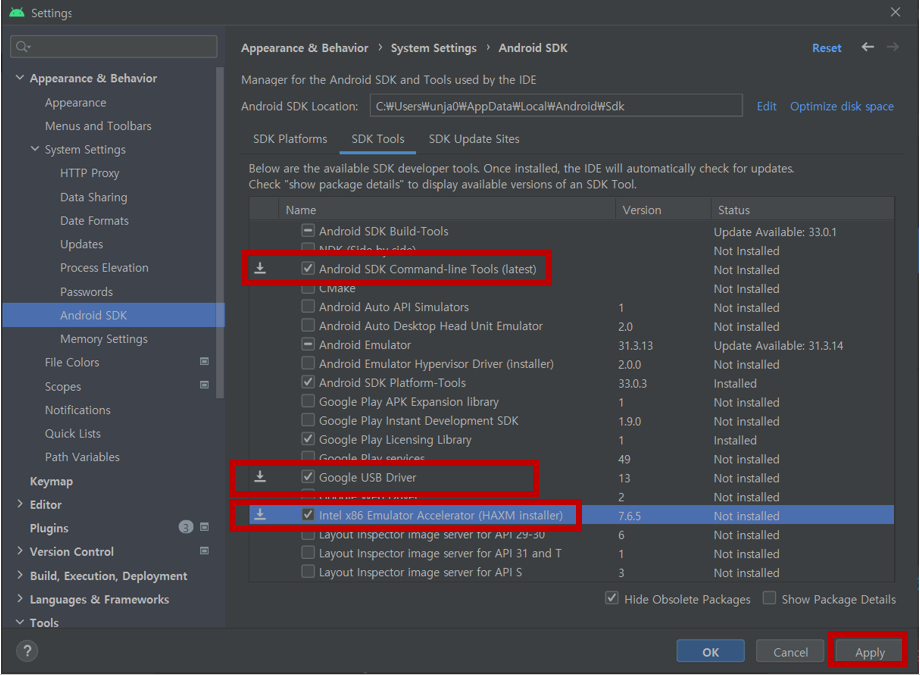Uncheck Android SDK Platform-Tools
This screenshot has width=920, height=675.
pyautogui.click(x=307, y=382)
